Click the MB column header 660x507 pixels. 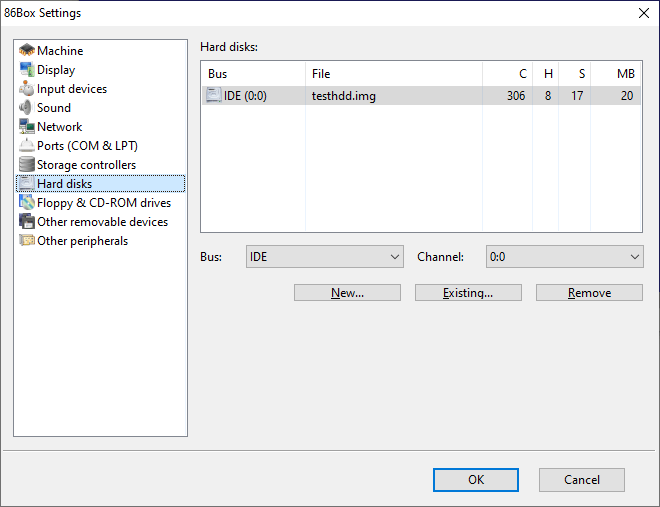616,74
